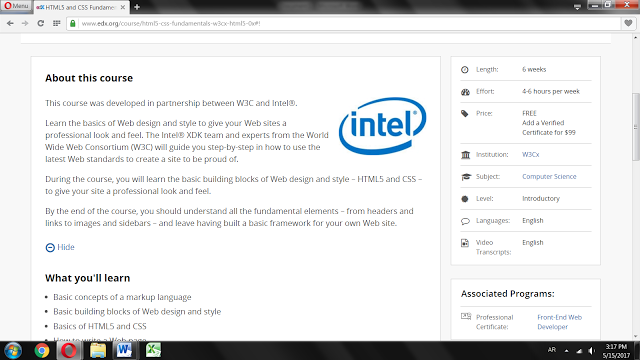The width and height of the screenshot is (640, 360).
Task: Click the Intel logo image
Action: (x=382, y=126)
